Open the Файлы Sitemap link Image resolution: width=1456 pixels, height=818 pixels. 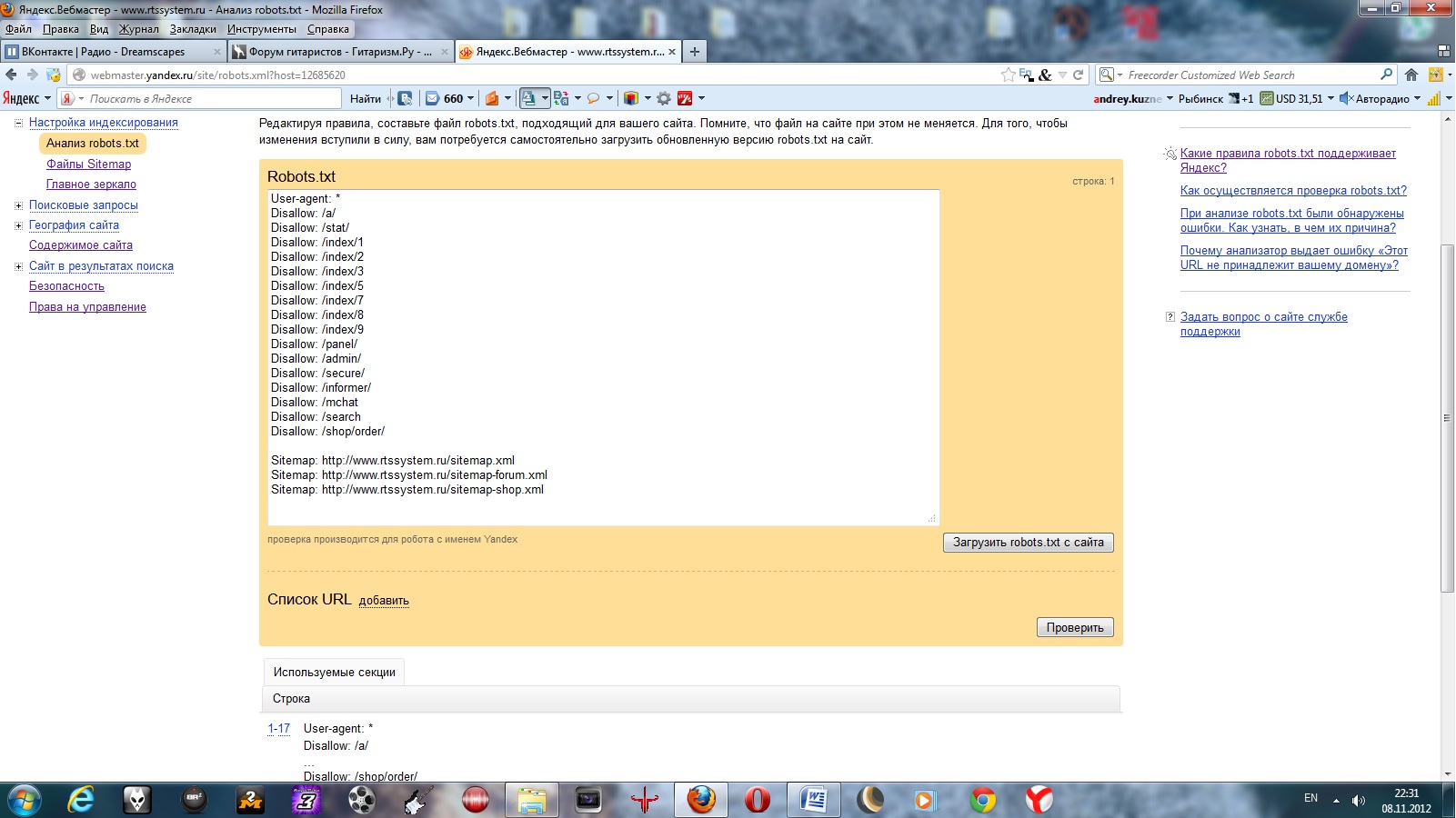tap(89, 165)
